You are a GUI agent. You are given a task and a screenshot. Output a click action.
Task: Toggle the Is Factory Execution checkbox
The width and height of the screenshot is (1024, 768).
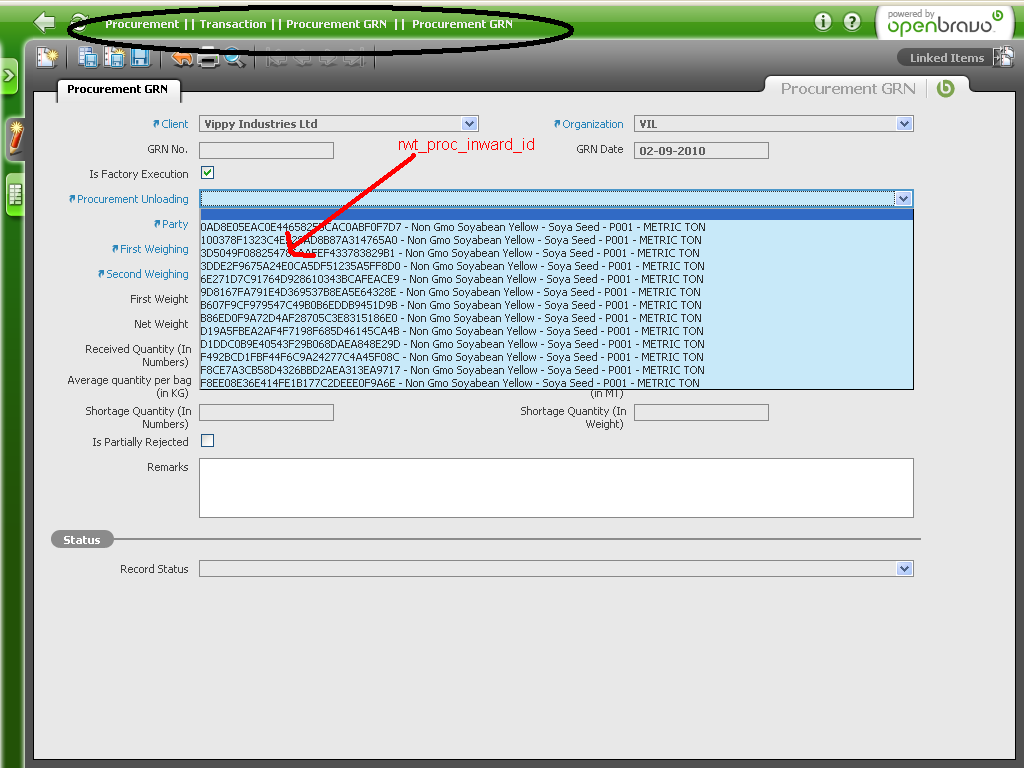pyautogui.click(x=208, y=173)
